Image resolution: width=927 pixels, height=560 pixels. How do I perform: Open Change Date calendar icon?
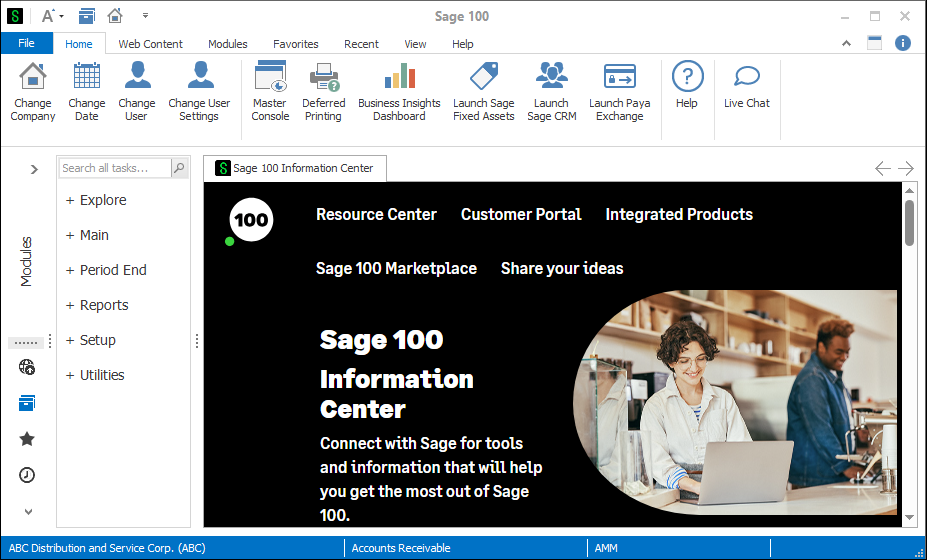coord(87,90)
